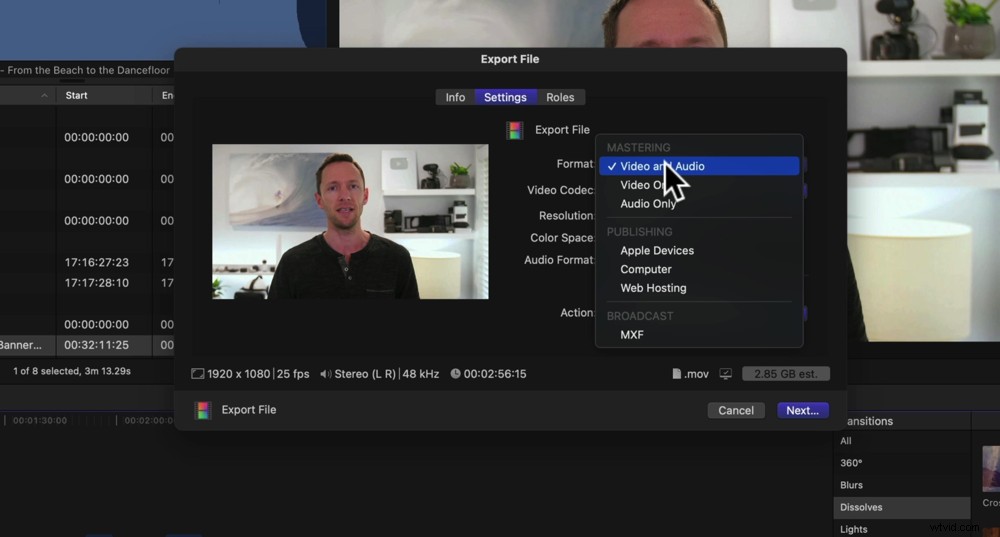Choose Video and Audio format option
The width and height of the screenshot is (1000, 537).
[x=699, y=166]
